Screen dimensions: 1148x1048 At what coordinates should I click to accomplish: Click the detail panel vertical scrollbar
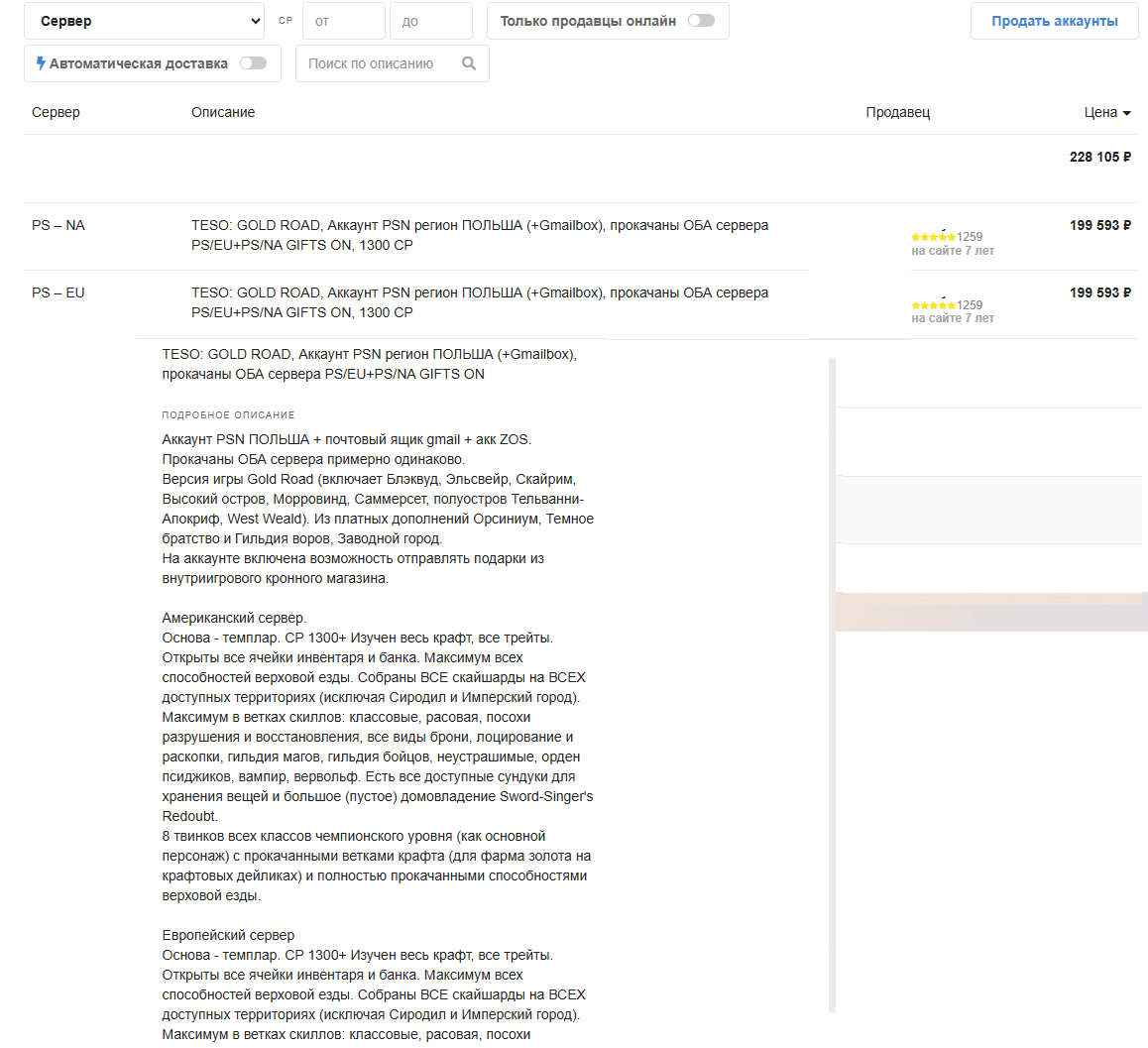pyautogui.click(x=832, y=685)
